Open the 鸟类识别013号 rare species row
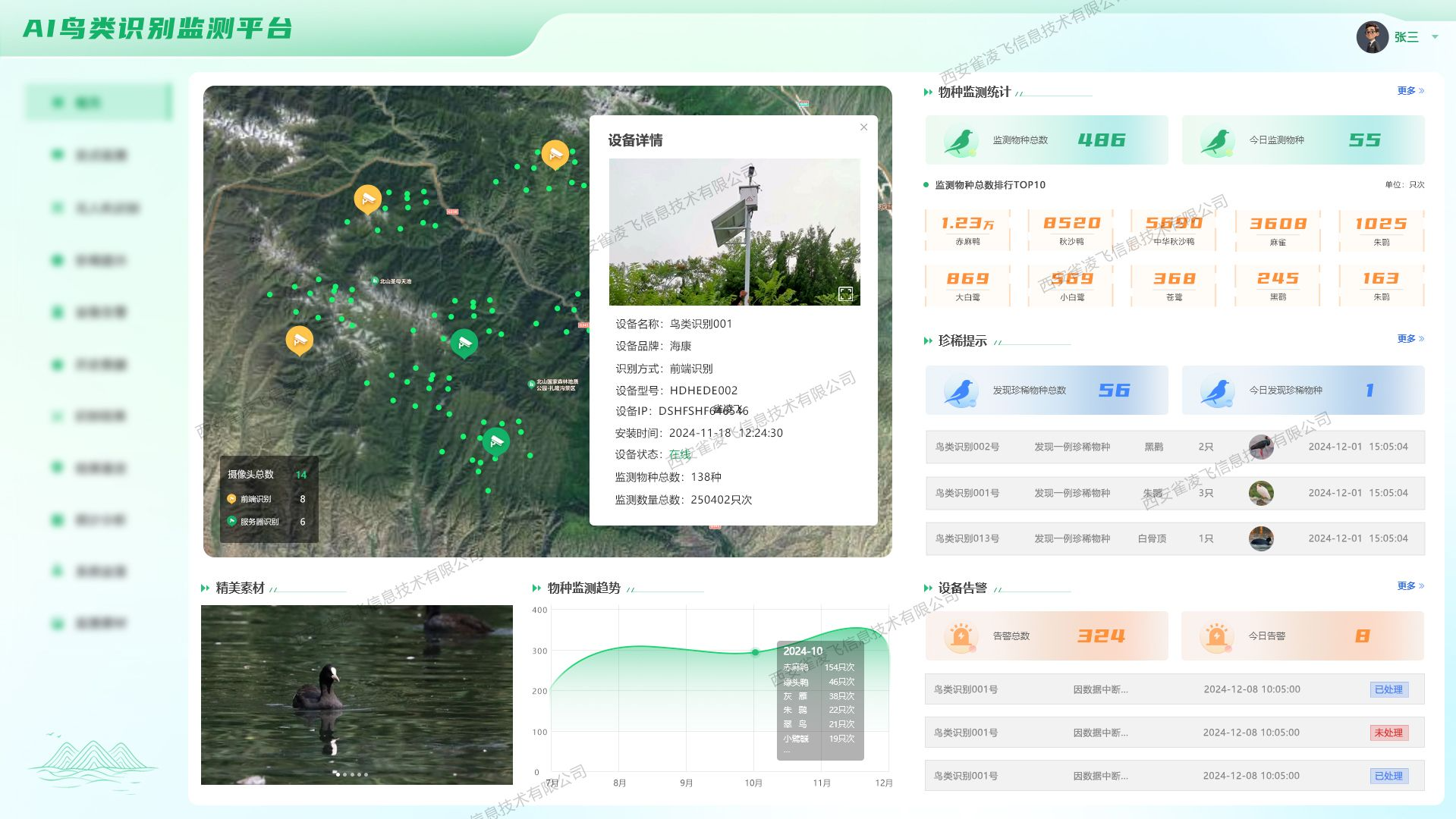Screen dimensions: 1456x819 (x=1174, y=539)
